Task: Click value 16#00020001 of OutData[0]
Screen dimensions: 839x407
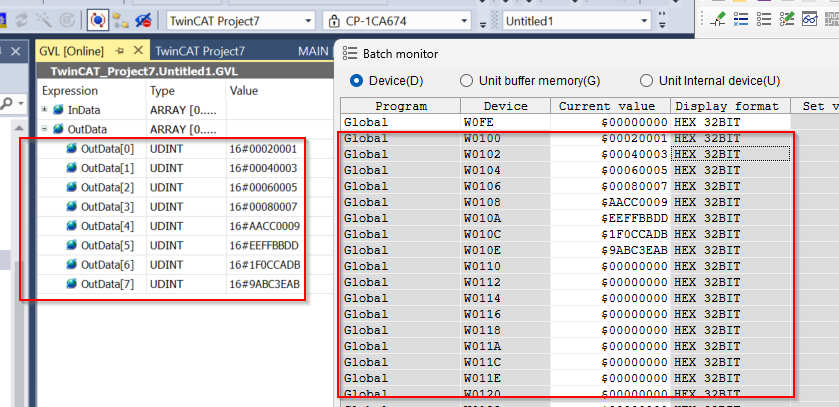Action: click(x=263, y=149)
